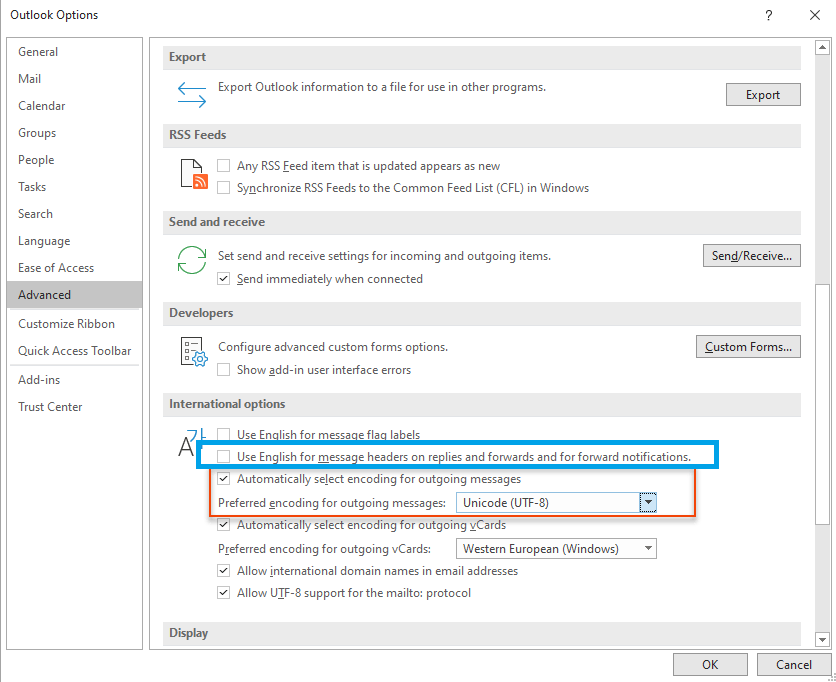Viewport: 836px width, 682px height.
Task: Open the Help question mark
Action: tap(768, 15)
